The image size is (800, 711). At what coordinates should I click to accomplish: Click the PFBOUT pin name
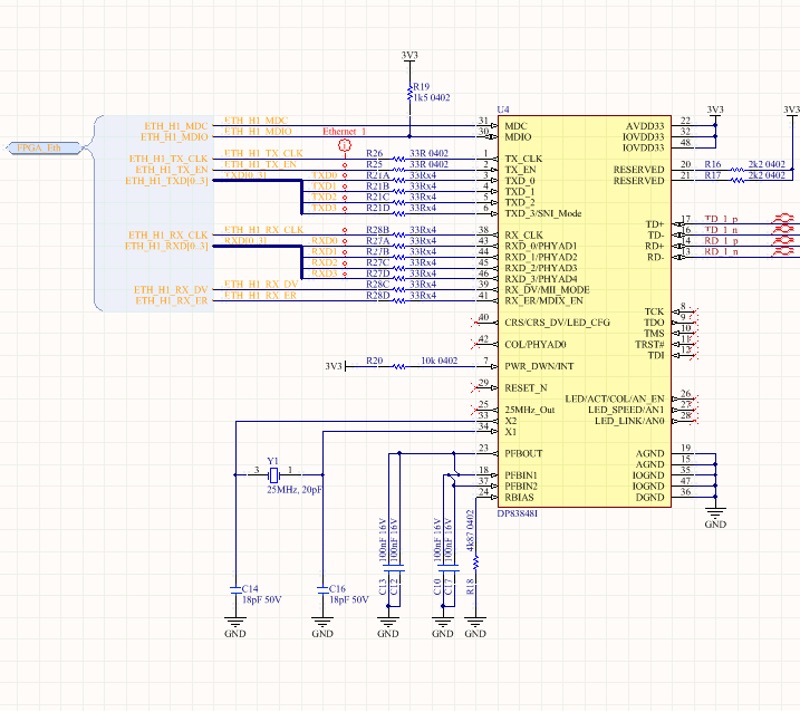523,454
